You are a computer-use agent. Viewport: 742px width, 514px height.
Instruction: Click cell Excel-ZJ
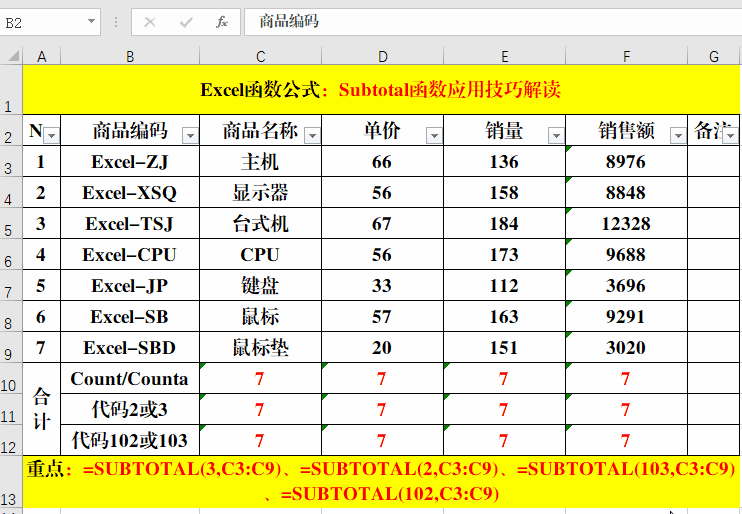[x=130, y=161]
